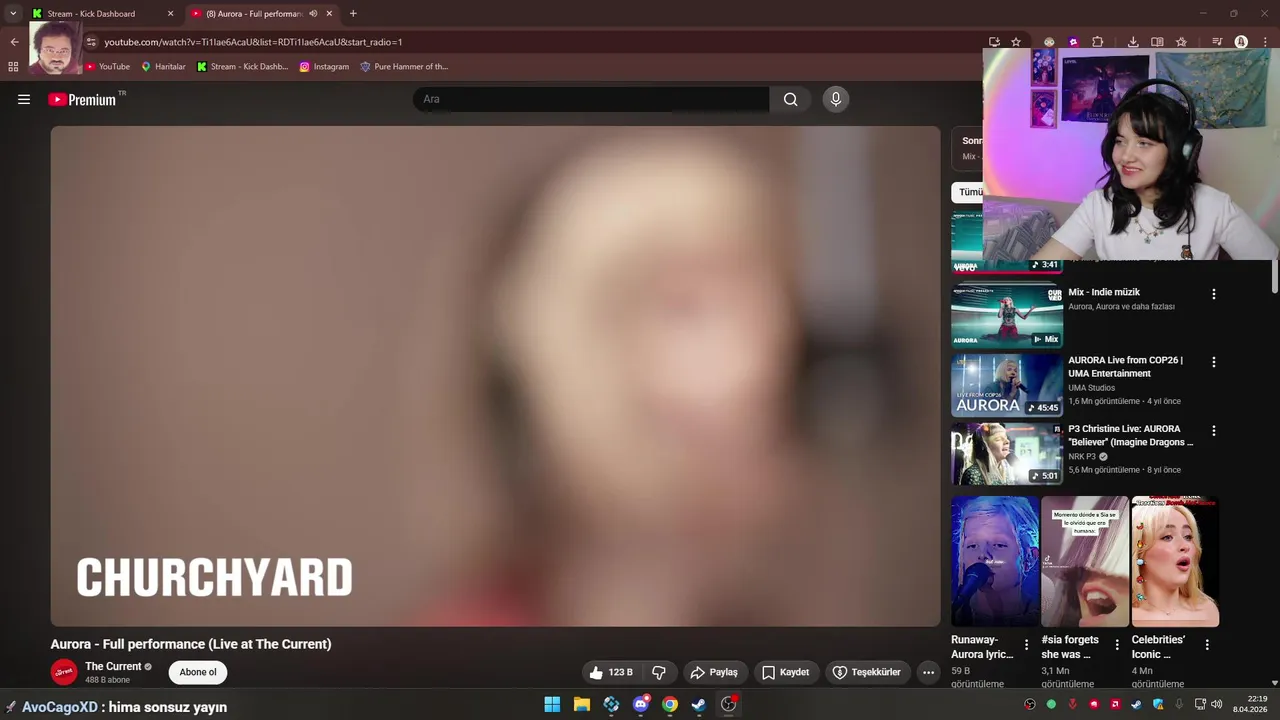1280x720 pixels.
Task: Open the Sia forgets short thumbnail
Action: [1085, 561]
